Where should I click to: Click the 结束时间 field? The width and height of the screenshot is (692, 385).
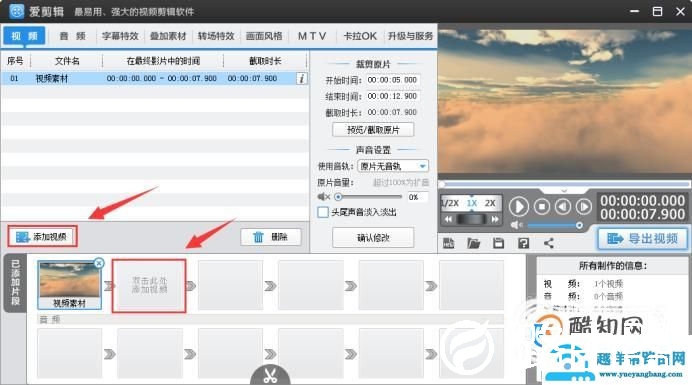click(x=392, y=96)
